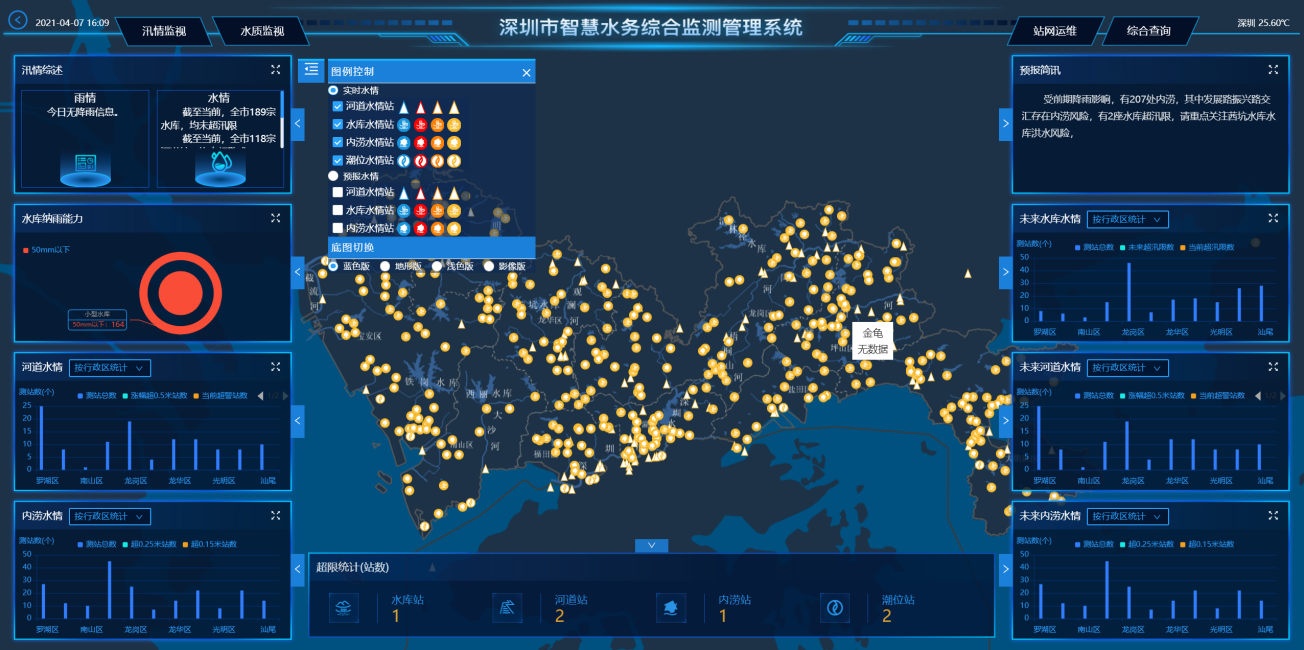The image size is (1304, 650).
Task: Close the 图例控制 legend panel
Action: (x=526, y=72)
